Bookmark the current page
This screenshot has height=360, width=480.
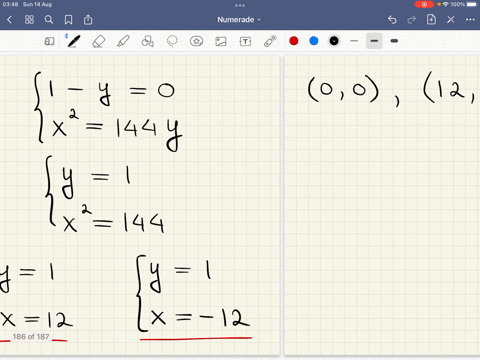[x=68, y=20]
